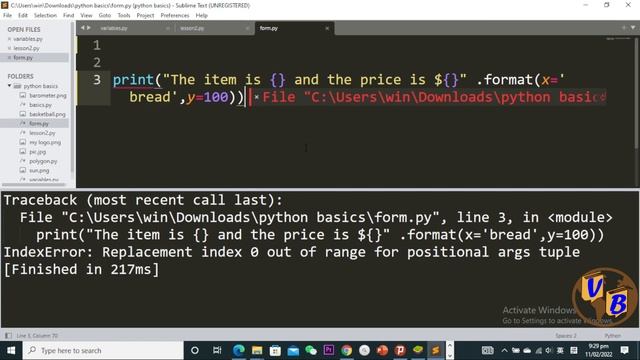Click the minimap at editor right edge

click(x=618, y=39)
